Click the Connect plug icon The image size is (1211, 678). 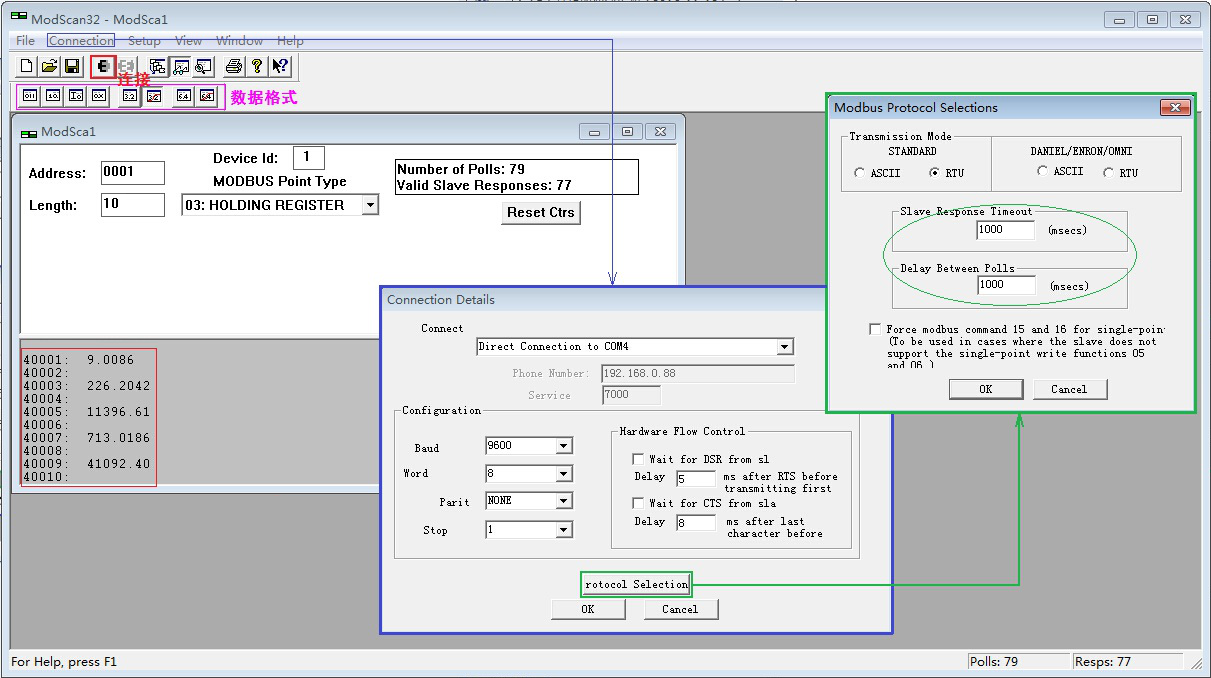point(103,67)
